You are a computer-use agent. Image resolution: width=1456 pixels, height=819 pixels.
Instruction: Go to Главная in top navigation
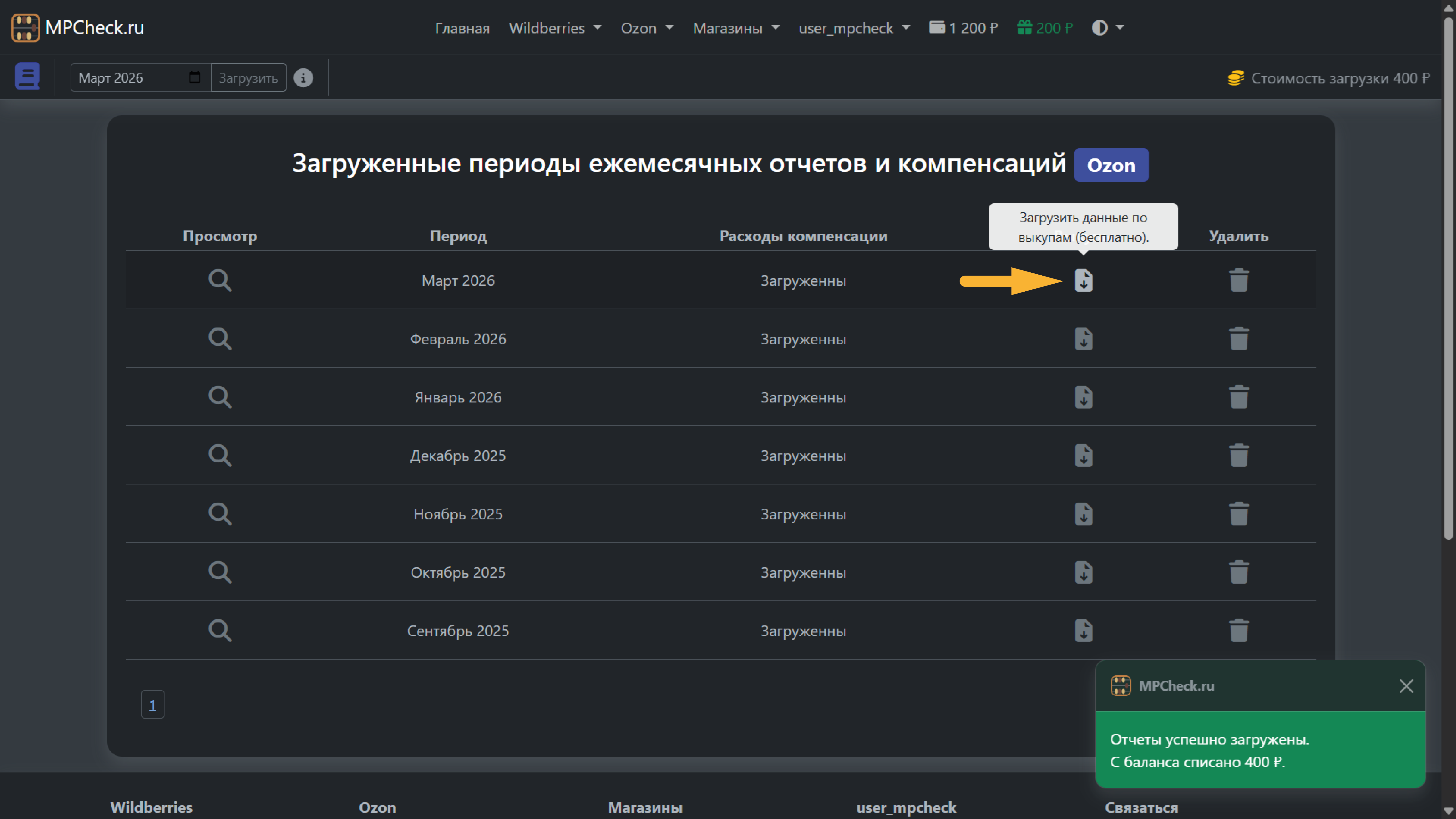click(x=462, y=28)
